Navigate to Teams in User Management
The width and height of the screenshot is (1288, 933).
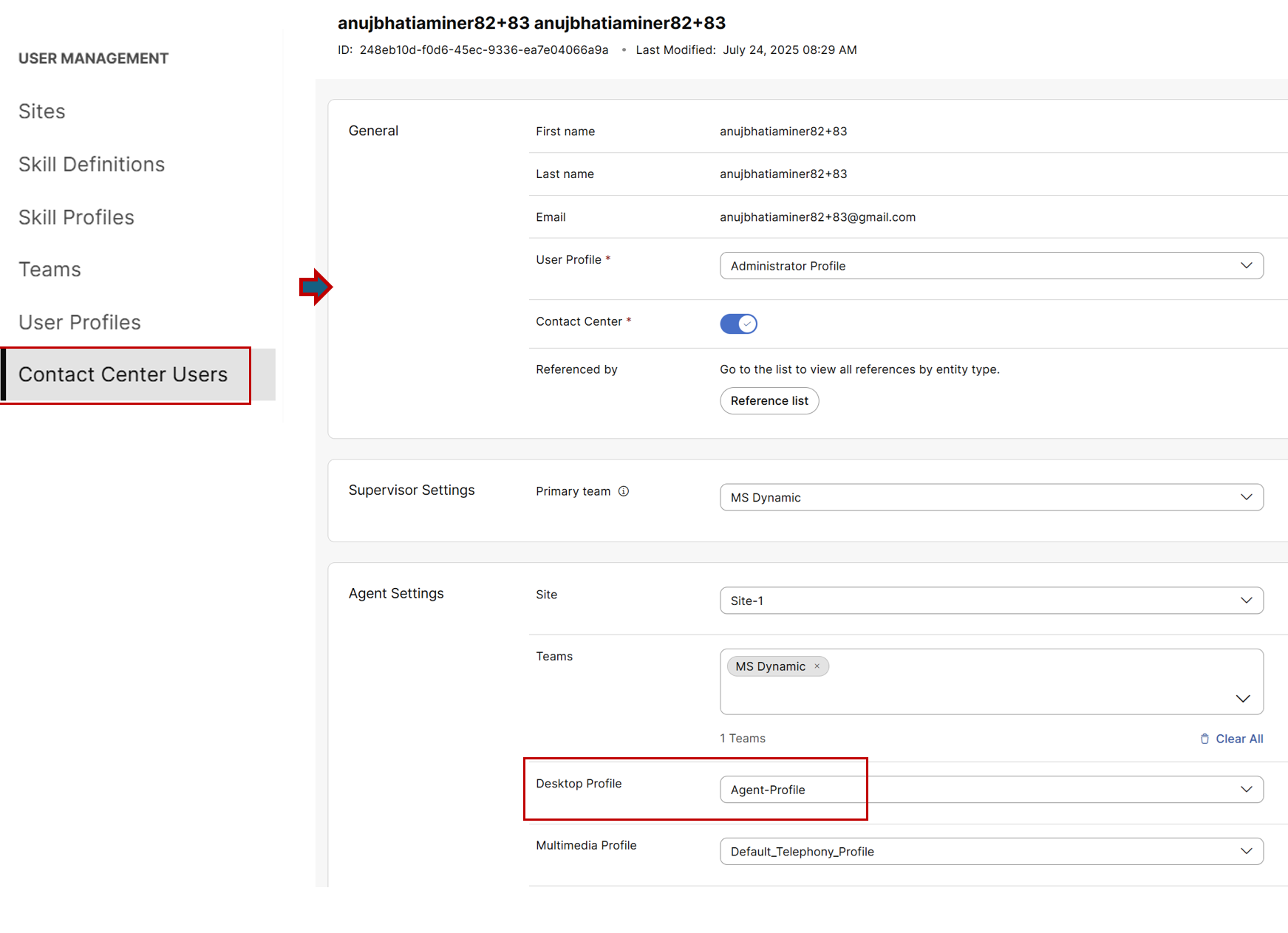coord(50,270)
